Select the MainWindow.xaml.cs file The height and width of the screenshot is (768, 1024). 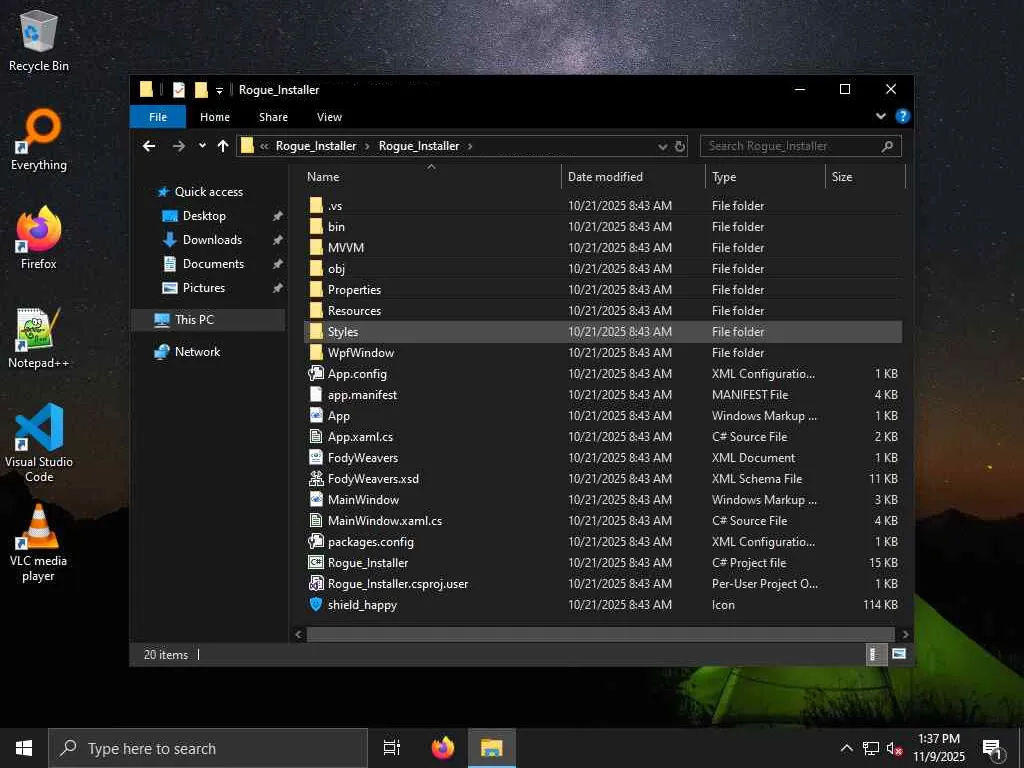376,520
